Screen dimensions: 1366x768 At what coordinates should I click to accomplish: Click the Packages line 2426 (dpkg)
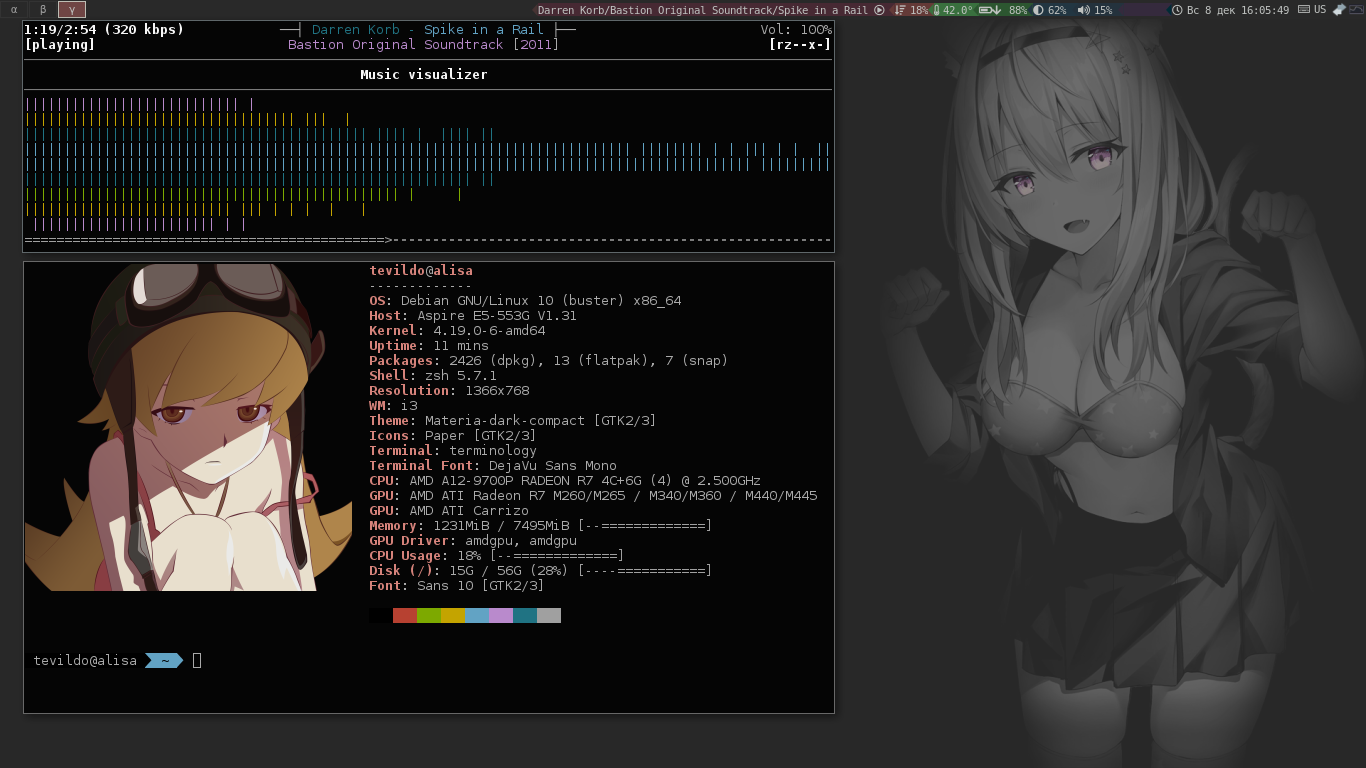coord(549,361)
